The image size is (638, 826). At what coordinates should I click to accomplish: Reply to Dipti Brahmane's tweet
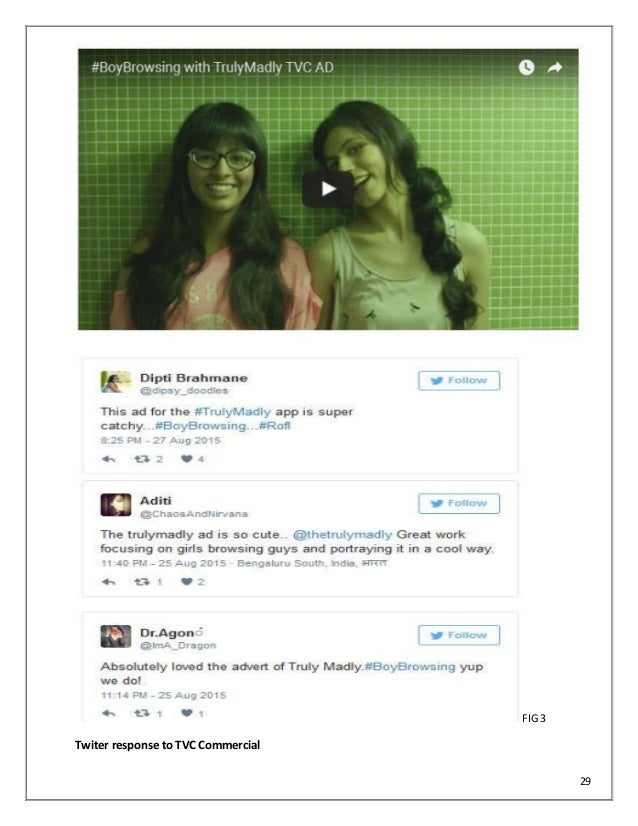pos(109,459)
